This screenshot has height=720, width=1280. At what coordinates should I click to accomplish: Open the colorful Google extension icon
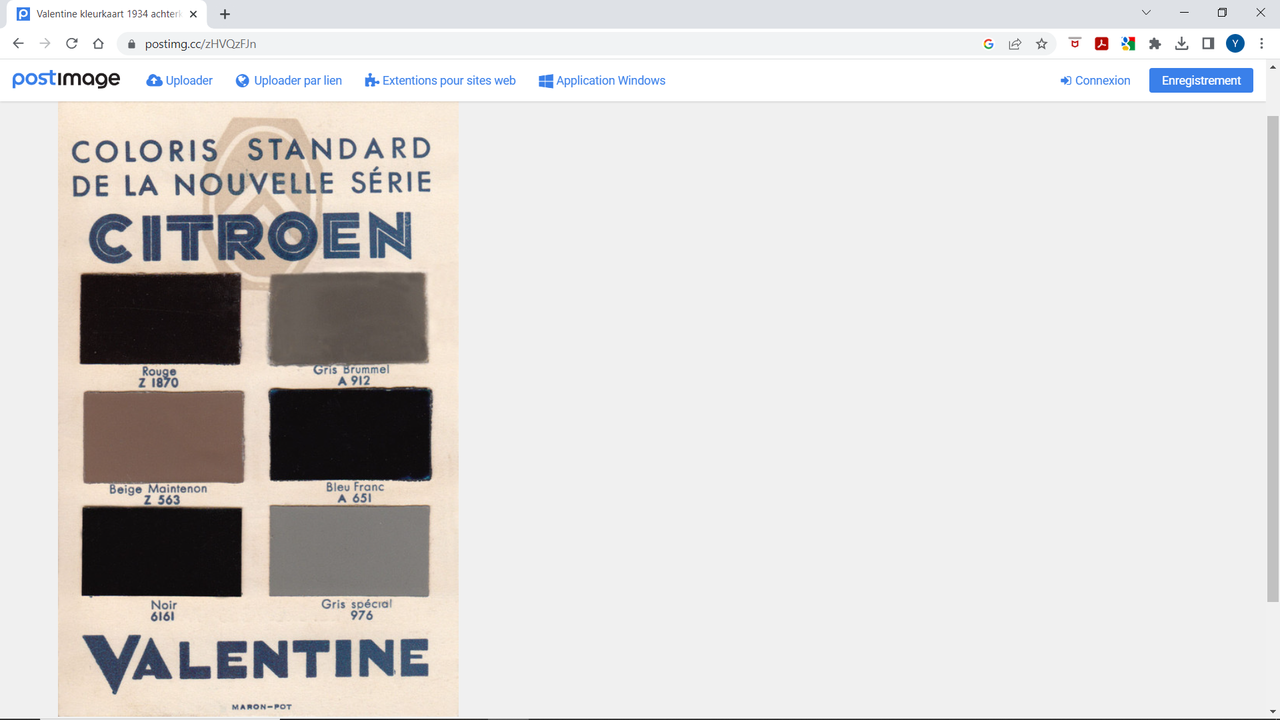coord(1128,44)
